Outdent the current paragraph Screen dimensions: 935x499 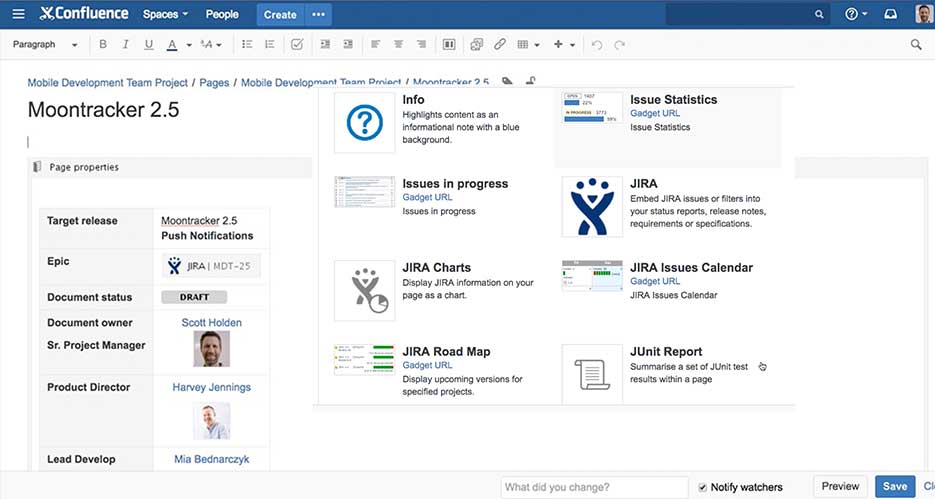(x=325, y=44)
